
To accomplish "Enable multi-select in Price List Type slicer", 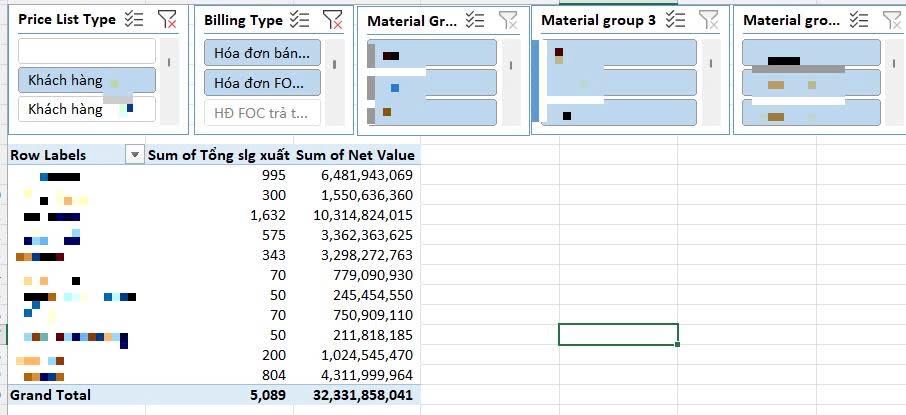I will tap(137, 19).
